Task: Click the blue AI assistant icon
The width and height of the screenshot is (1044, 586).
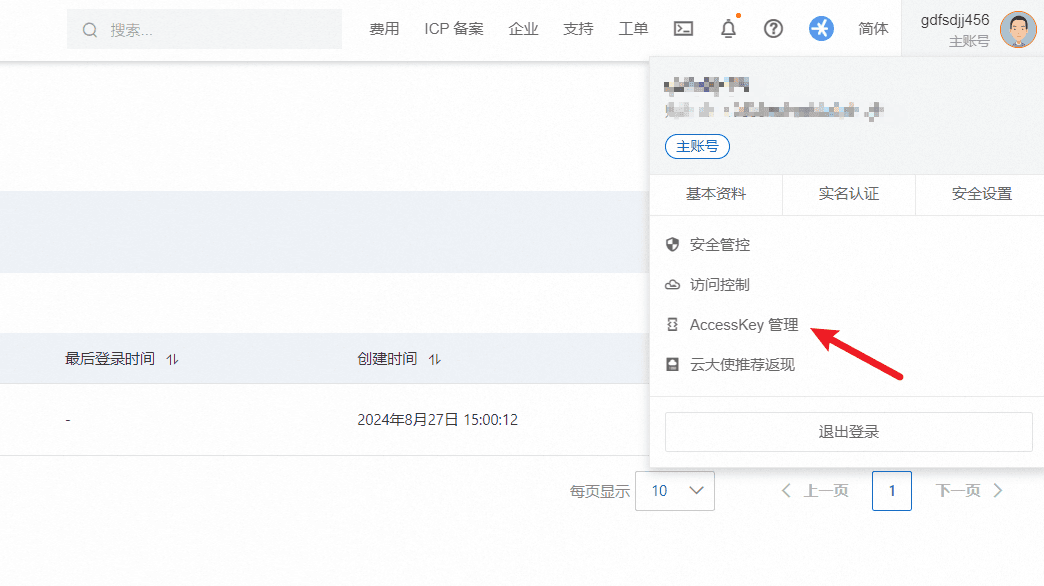Action: pyautogui.click(x=821, y=29)
